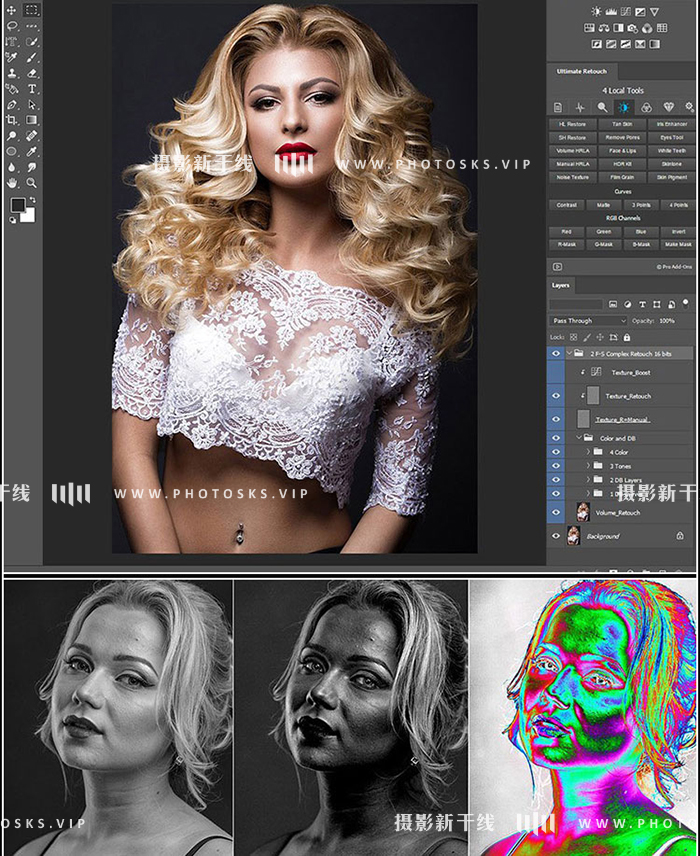The width and height of the screenshot is (700, 856).
Task: Click the White Teeth button
Action: pyautogui.click(x=672, y=151)
